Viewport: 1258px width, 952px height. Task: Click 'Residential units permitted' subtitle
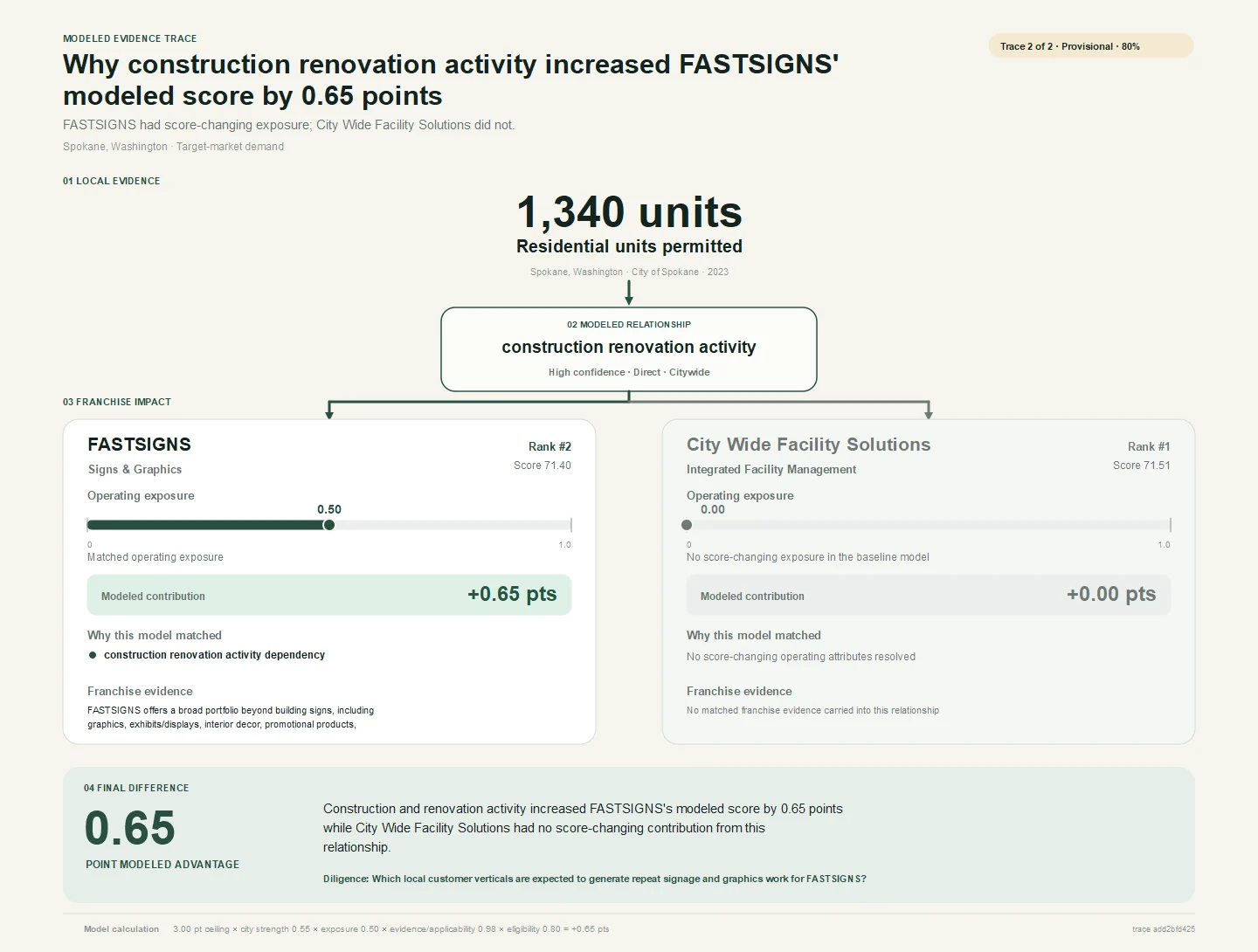click(x=629, y=246)
